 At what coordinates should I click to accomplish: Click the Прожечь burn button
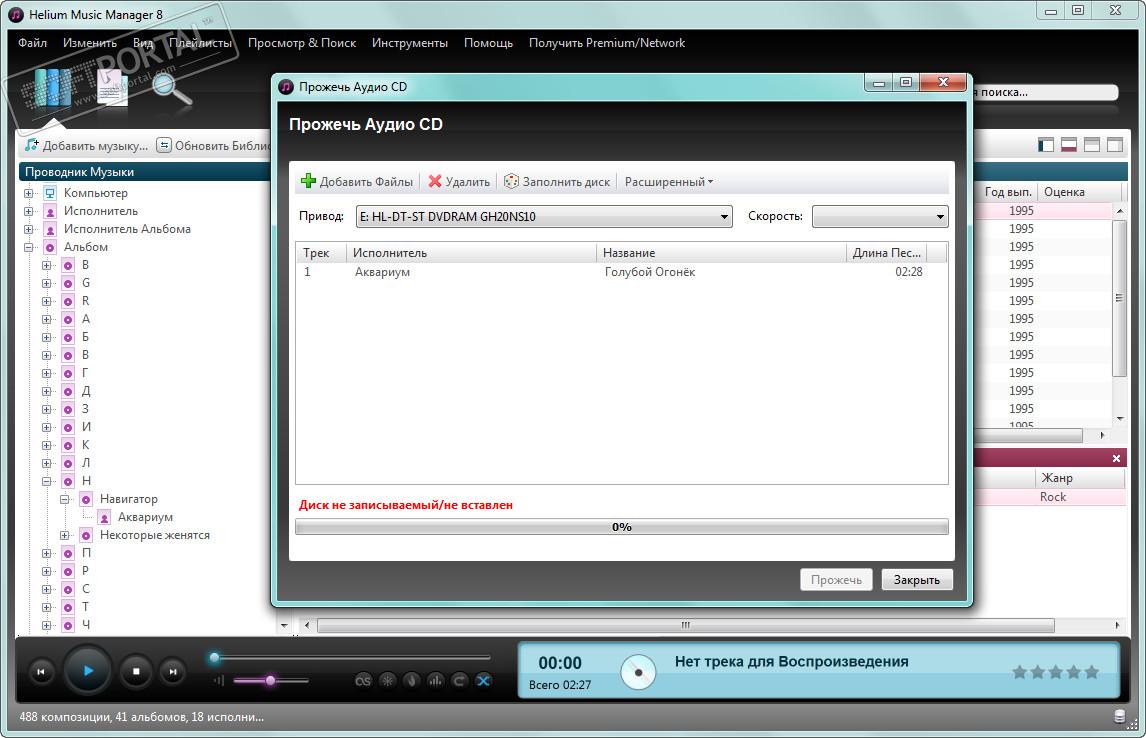836,579
